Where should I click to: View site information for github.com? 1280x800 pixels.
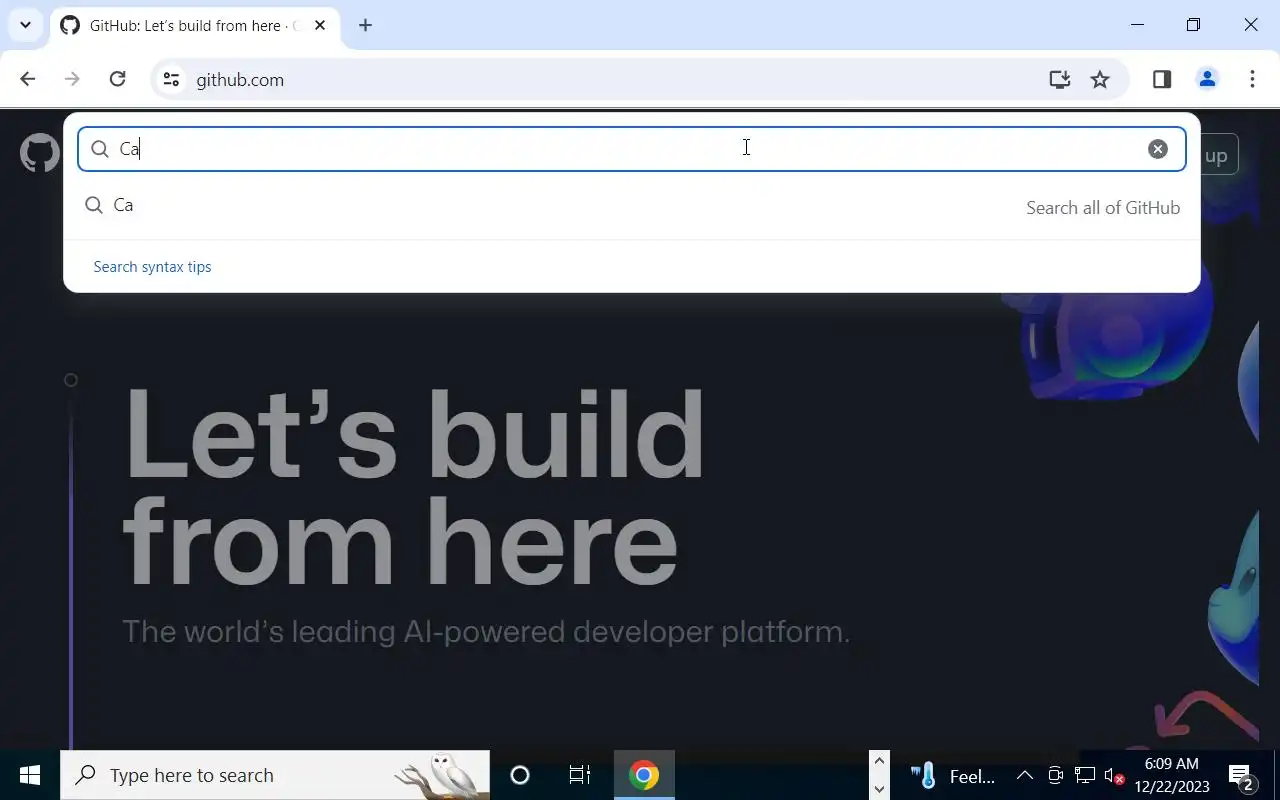click(x=171, y=80)
